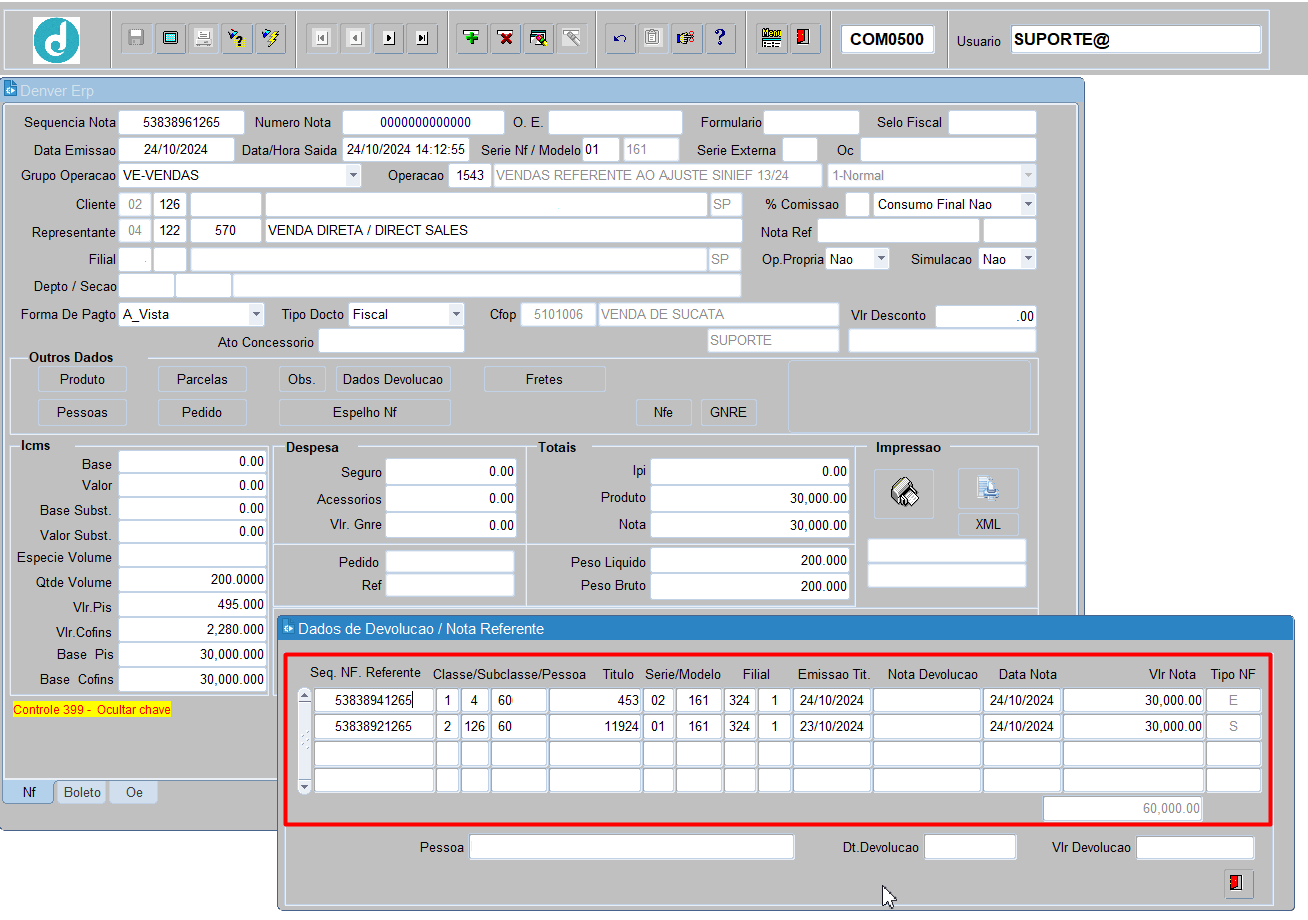The width and height of the screenshot is (1308, 920).
Task: Go to the previous record
Action: click(x=355, y=39)
